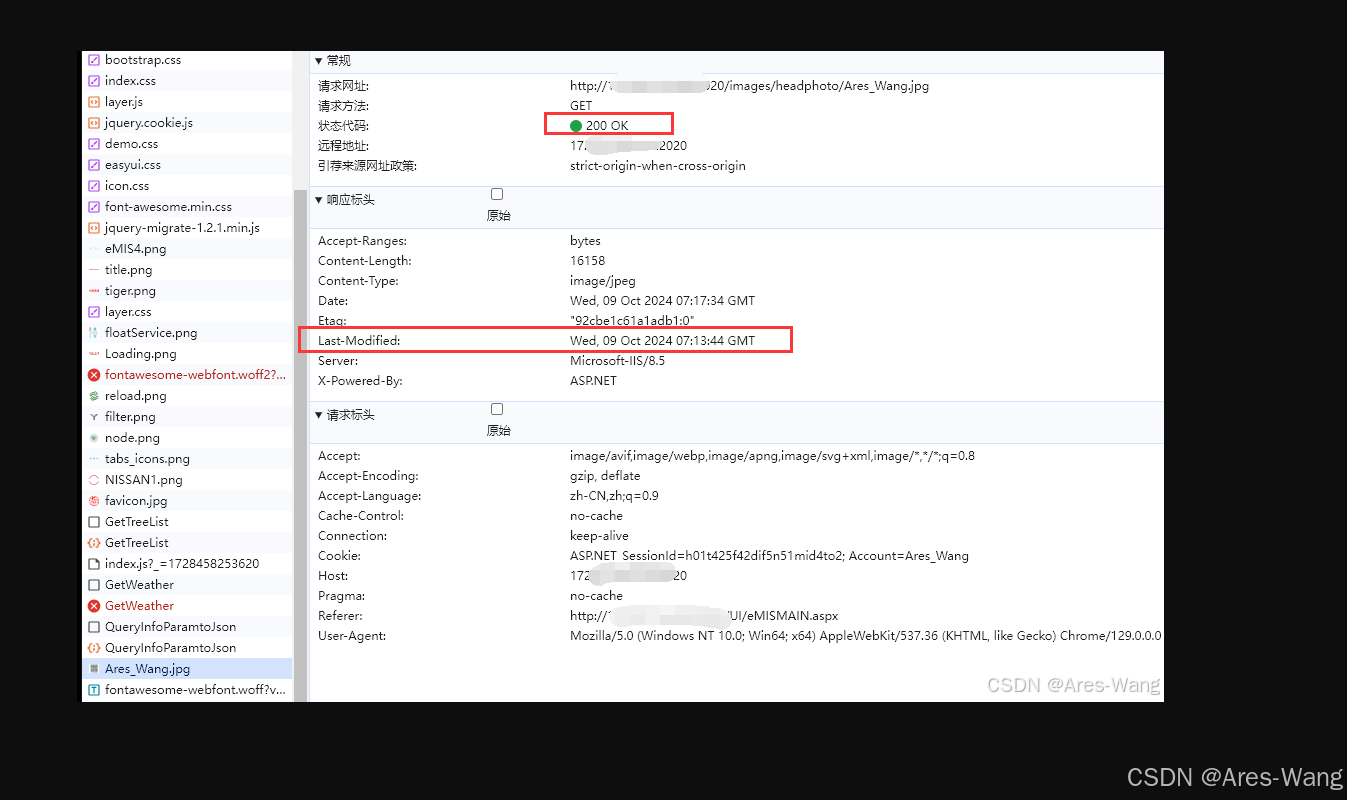Toggle the checkbox beside jquery.cookie.js

click(94, 122)
